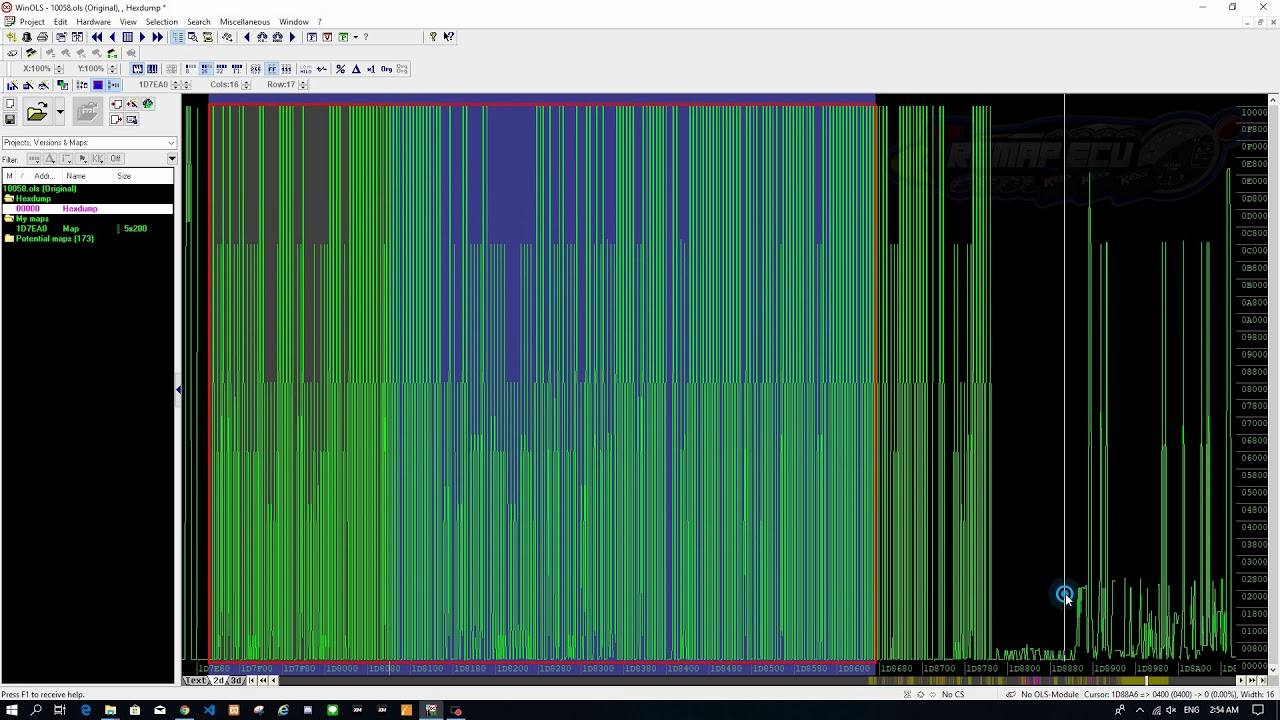Collapse the My maps folder

[9, 219]
